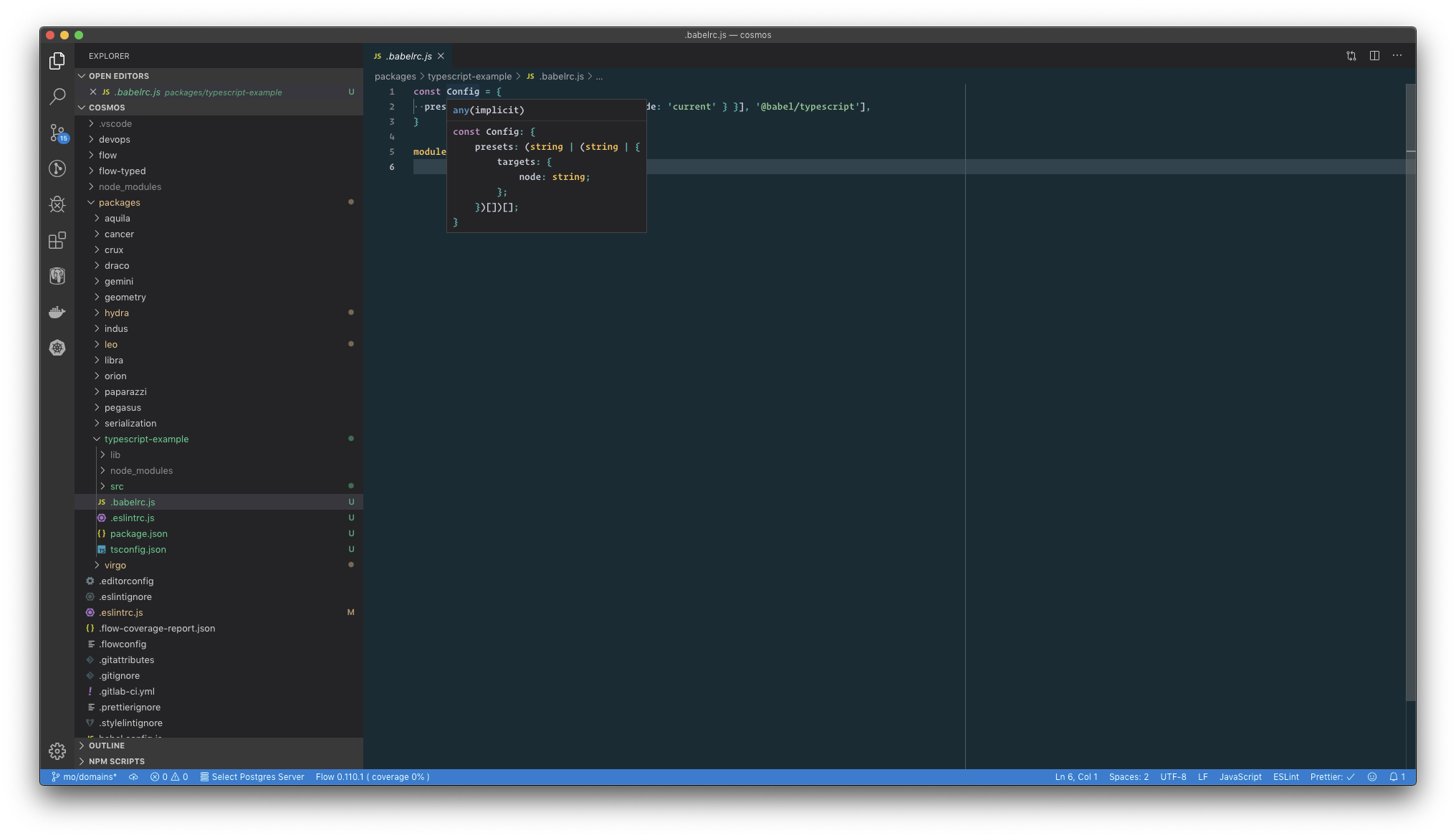Select Postgres Server in the status bar
Viewport: 1456px width, 838px height.
pyautogui.click(x=252, y=776)
